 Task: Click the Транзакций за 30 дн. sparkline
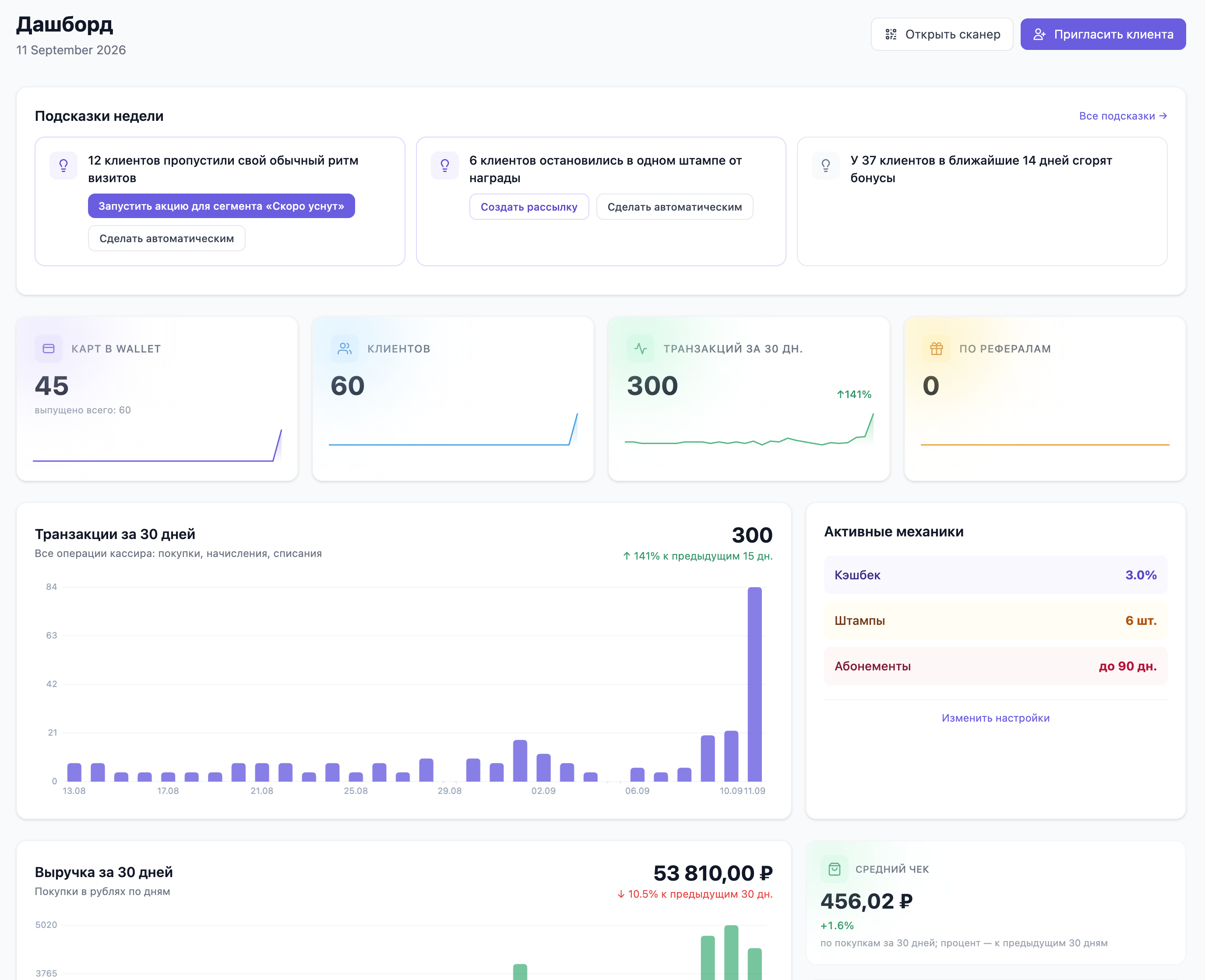[x=749, y=430]
